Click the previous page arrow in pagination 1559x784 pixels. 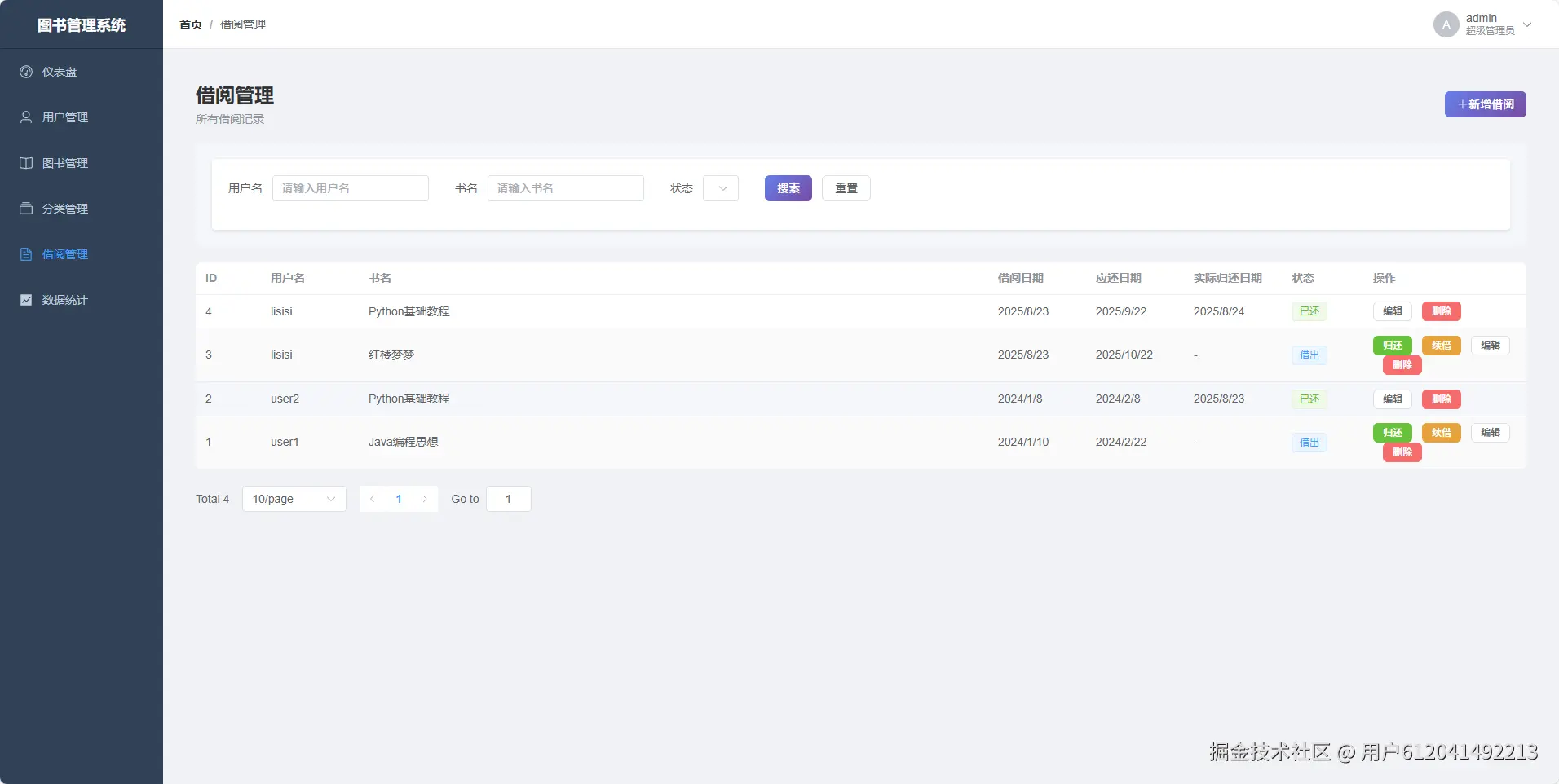point(372,499)
